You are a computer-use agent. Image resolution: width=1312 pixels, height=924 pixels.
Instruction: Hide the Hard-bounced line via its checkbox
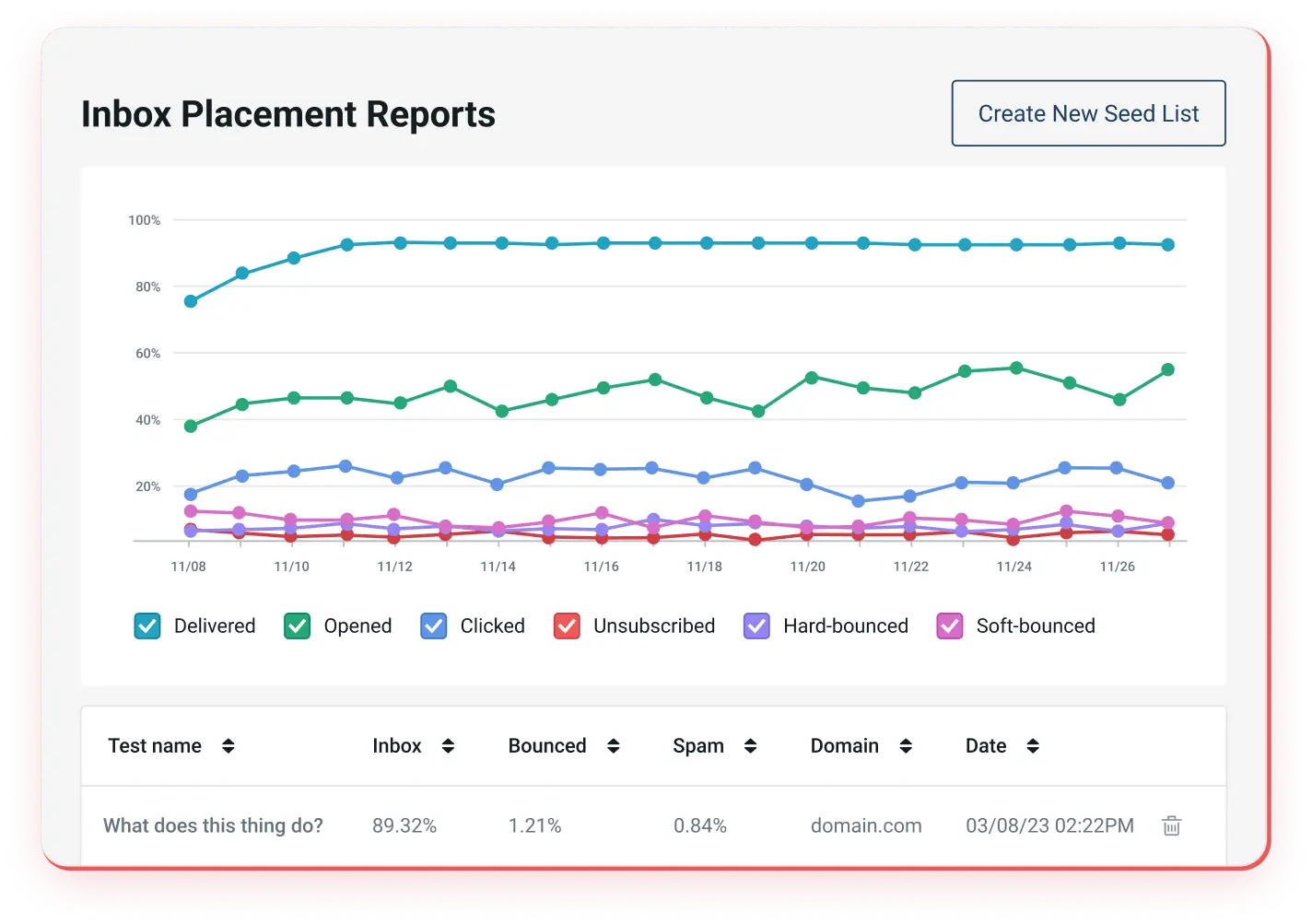pos(756,626)
